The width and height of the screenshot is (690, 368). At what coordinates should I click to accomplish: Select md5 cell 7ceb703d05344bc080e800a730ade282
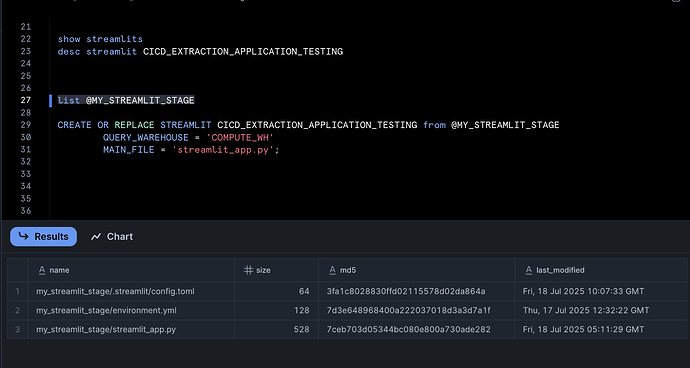(417, 329)
